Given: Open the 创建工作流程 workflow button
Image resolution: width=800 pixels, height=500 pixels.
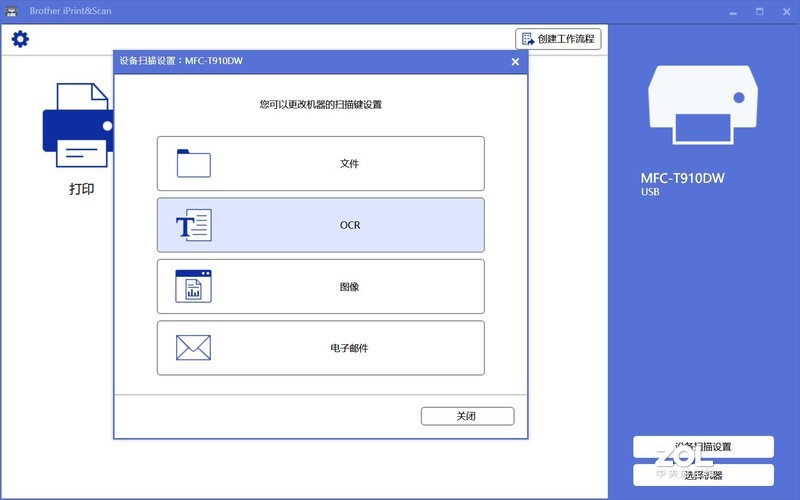Looking at the screenshot, I should click(558, 39).
